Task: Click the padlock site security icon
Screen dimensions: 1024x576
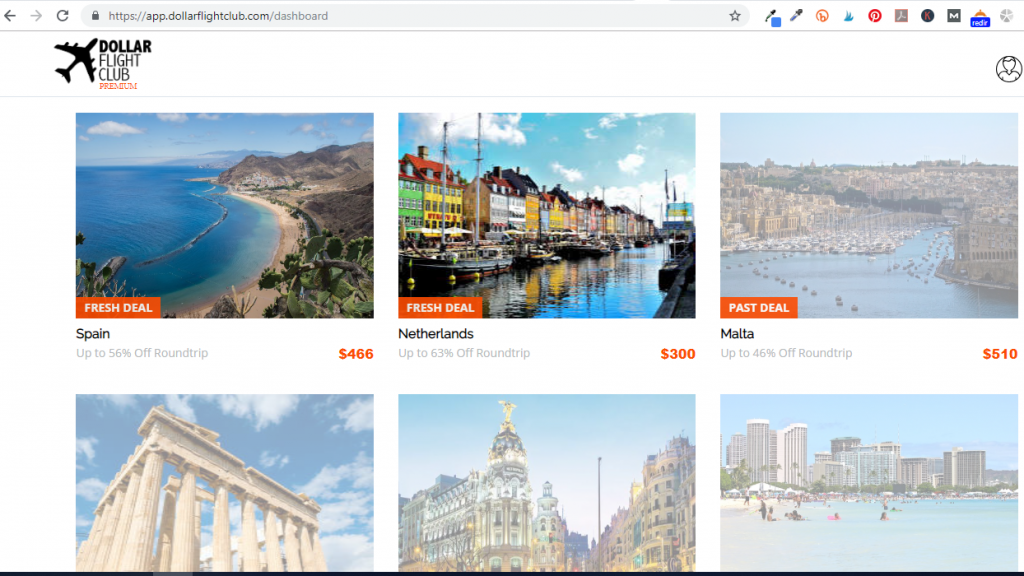Action: click(95, 16)
